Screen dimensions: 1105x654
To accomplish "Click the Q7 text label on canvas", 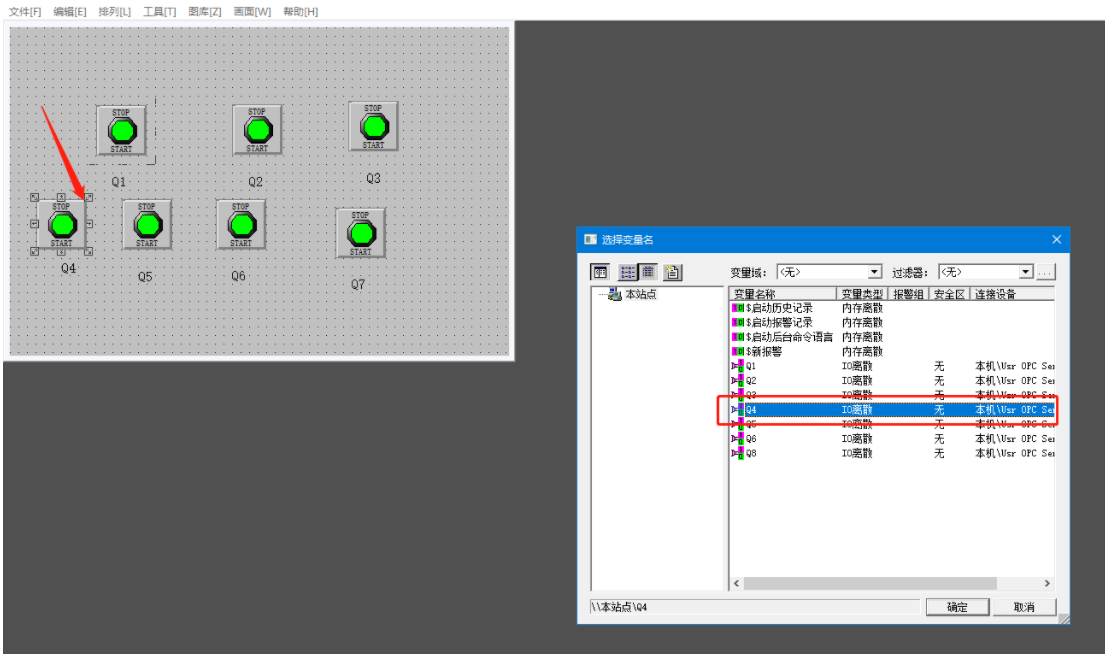I will (x=358, y=284).
